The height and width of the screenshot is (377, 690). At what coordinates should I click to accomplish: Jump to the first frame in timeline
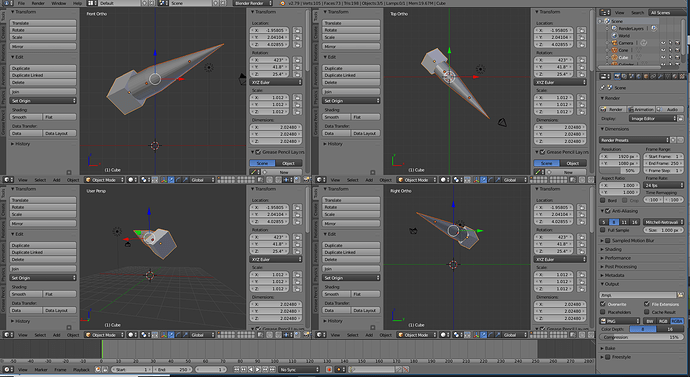point(237,370)
